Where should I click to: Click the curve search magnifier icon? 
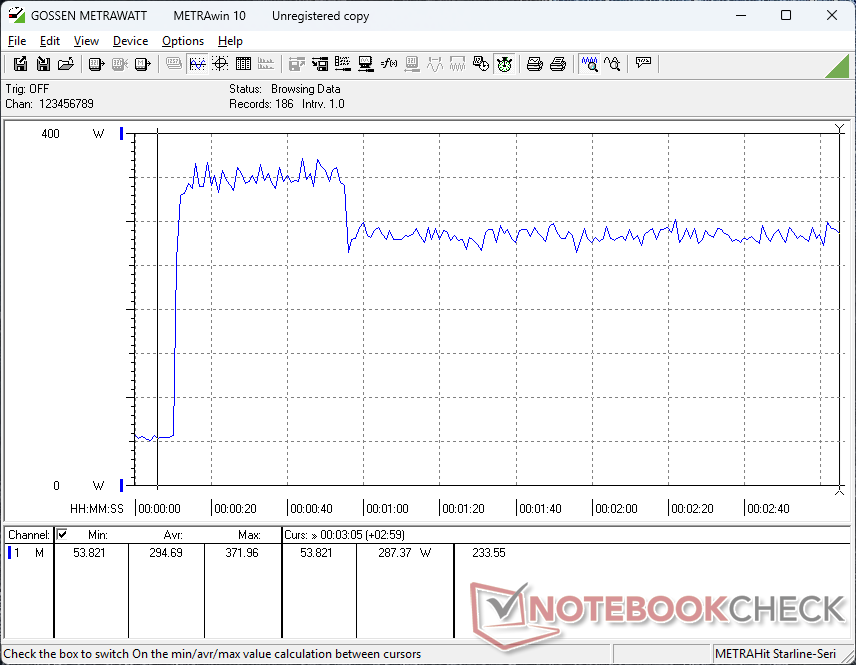click(613, 64)
